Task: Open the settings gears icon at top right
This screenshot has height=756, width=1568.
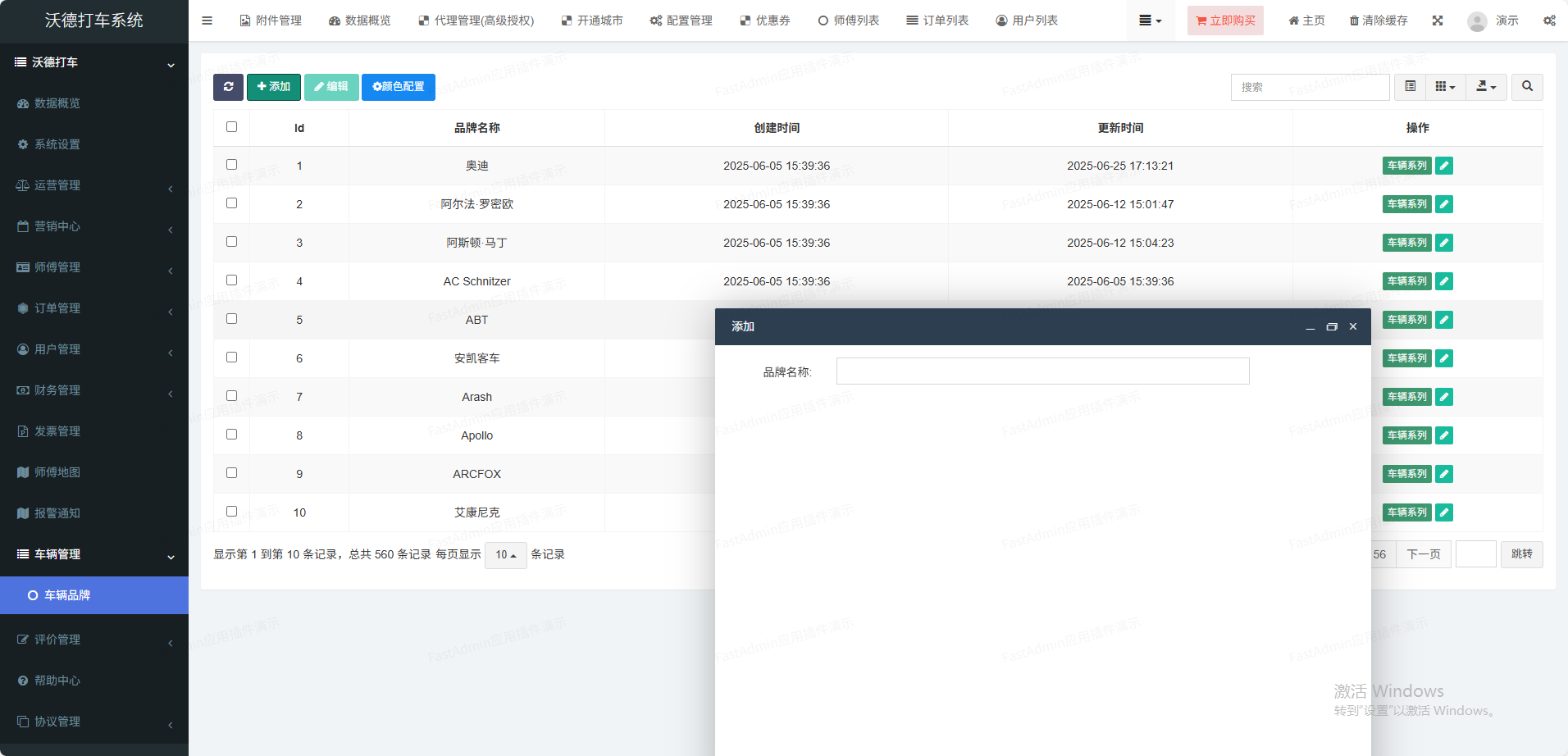Action: (x=1549, y=20)
